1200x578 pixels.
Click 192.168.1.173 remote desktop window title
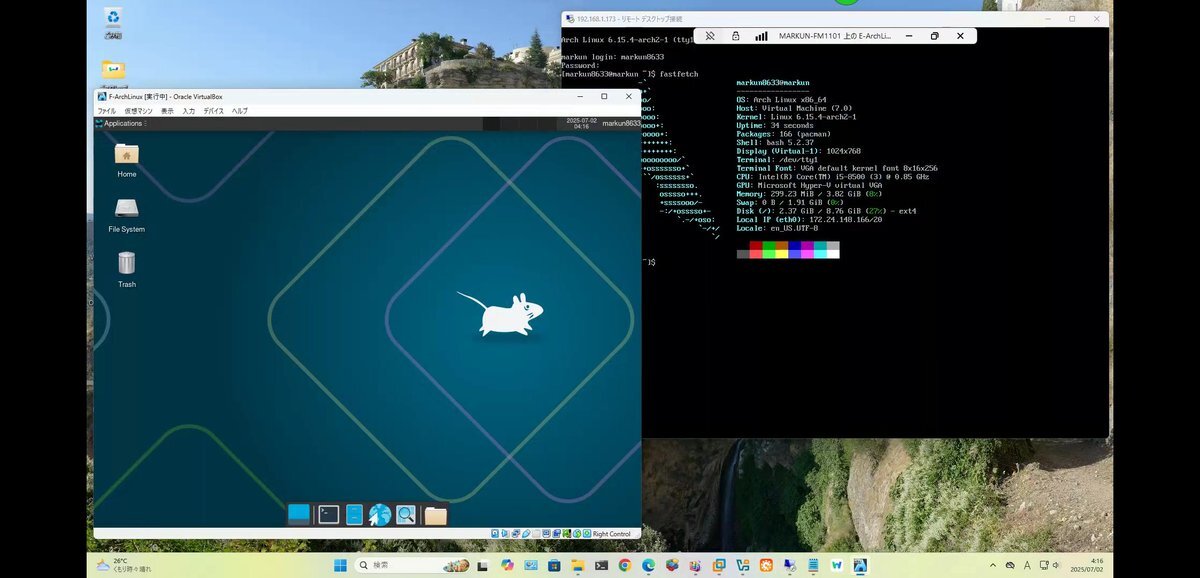[x=630, y=18]
